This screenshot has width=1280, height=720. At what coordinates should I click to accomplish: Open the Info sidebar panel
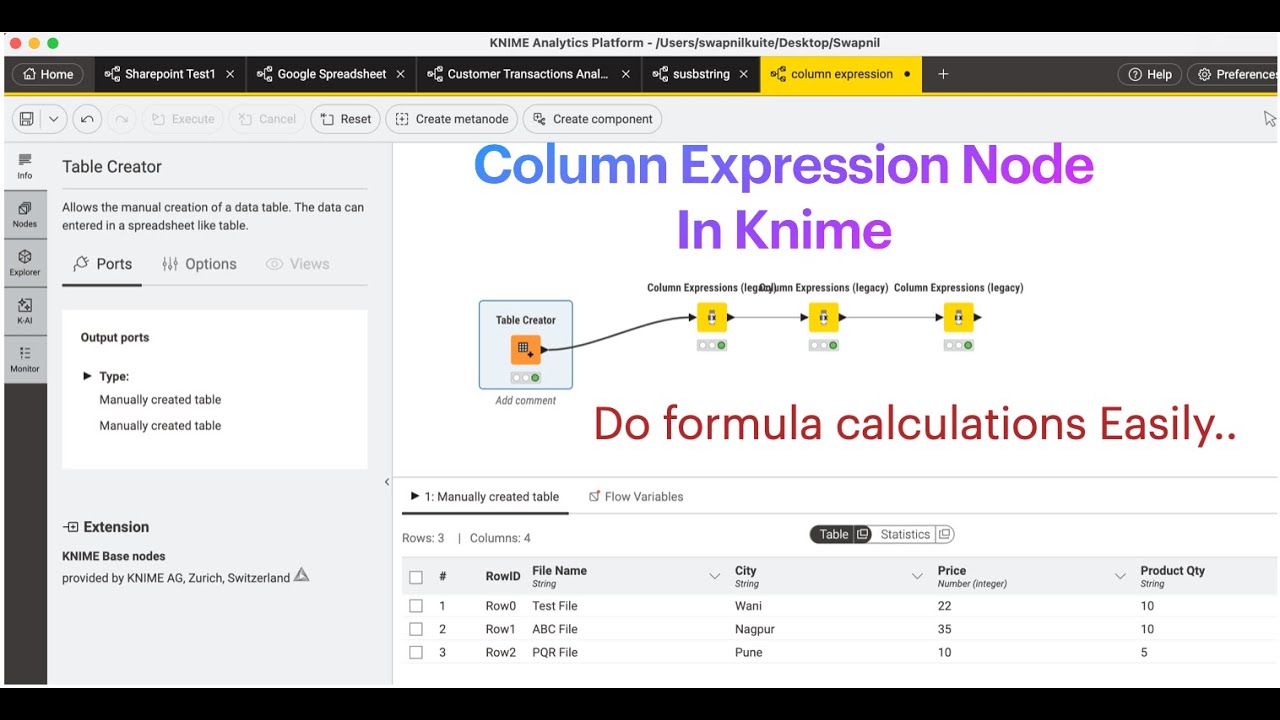click(25, 166)
